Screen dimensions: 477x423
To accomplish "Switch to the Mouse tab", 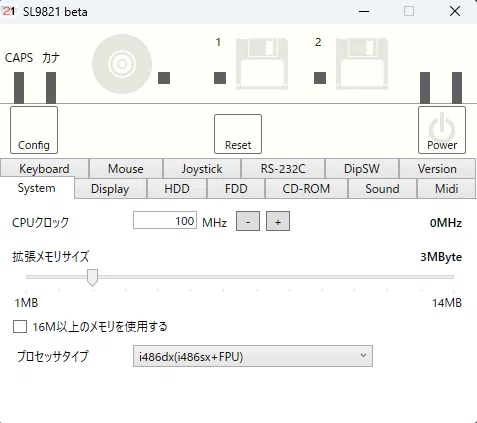I will [126, 169].
